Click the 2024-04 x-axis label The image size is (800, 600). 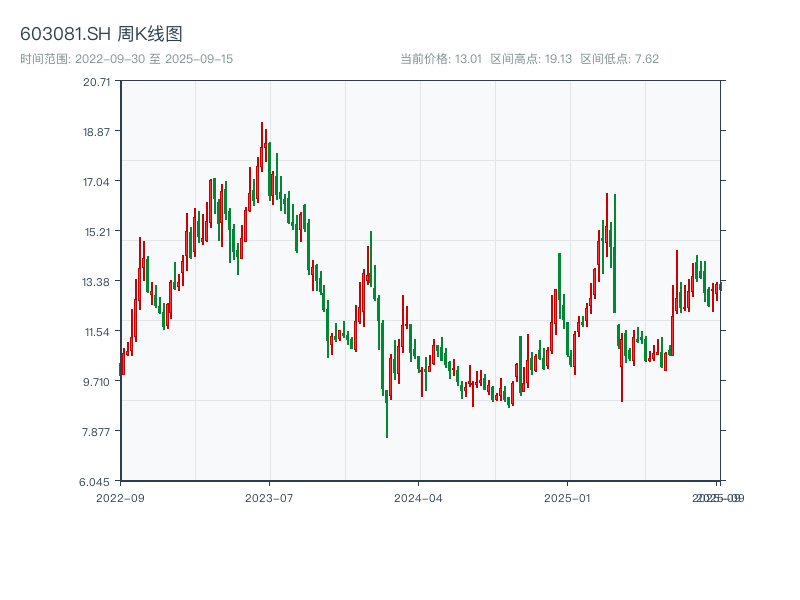click(x=418, y=498)
